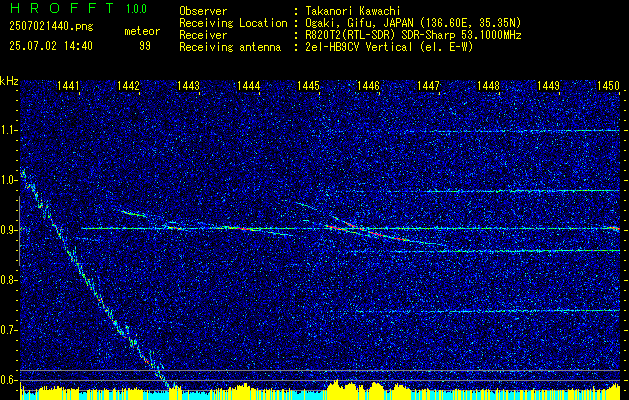The height and width of the screenshot is (400, 629).
Task: Click the 0.9 kHz axis label
Action: 8,230
